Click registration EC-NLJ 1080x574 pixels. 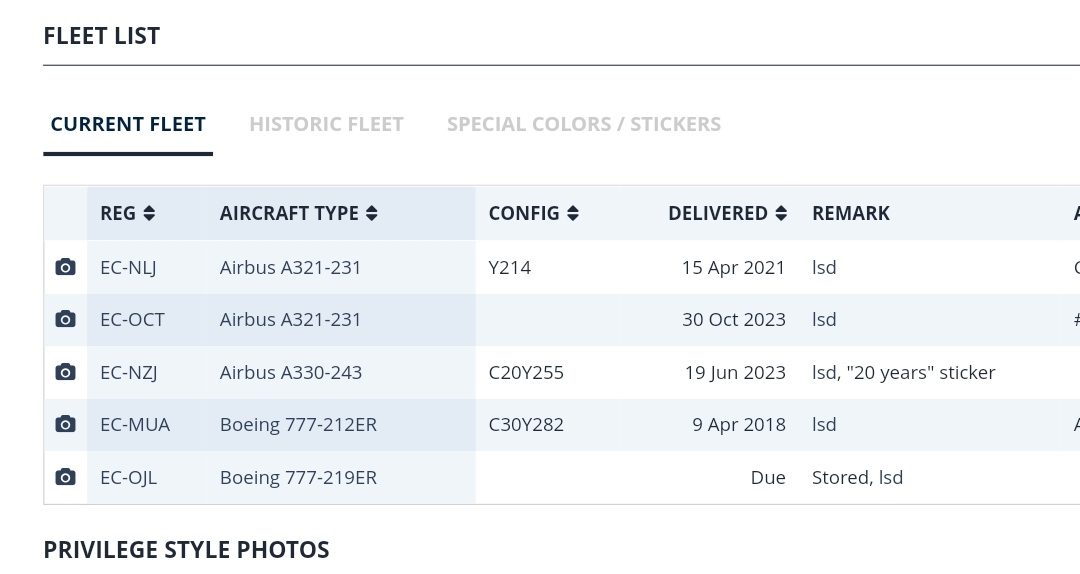click(x=128, y=267)
